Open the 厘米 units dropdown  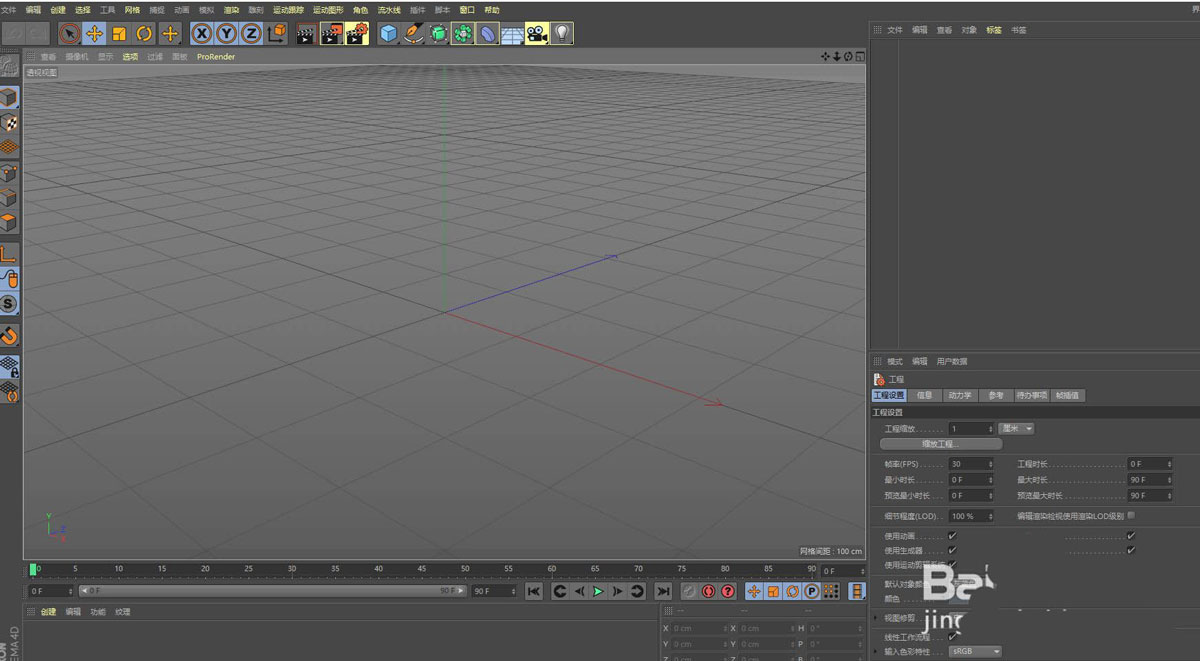[x=1016, y=428]
